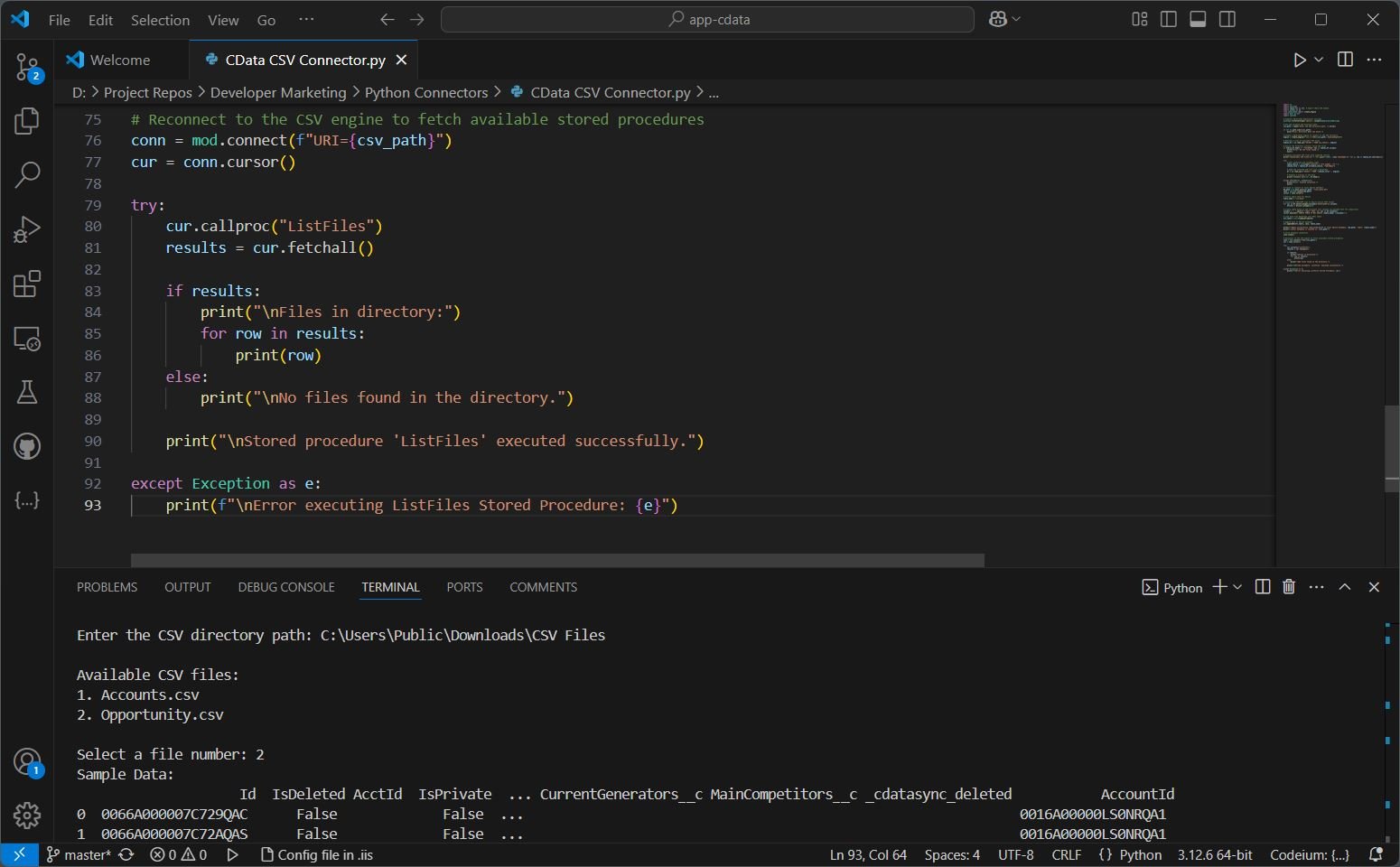Open the Copilot chat icon
Viewport: 1400px width, 867px height.
tap(998, 19)
